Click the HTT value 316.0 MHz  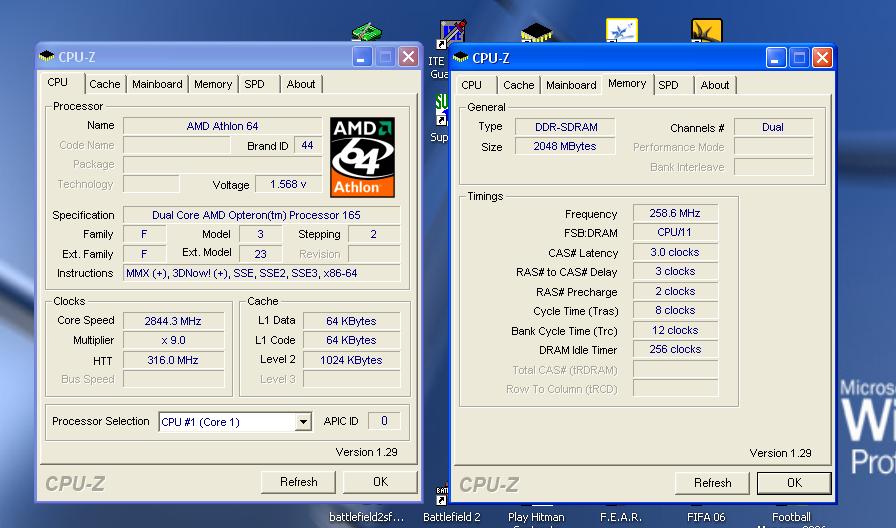173,361
